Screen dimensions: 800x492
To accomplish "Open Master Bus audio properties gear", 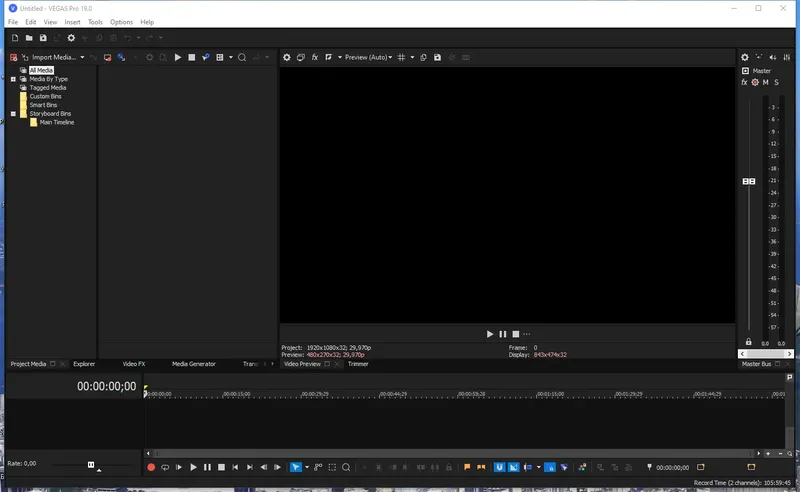I will click(x=745, y=57).
